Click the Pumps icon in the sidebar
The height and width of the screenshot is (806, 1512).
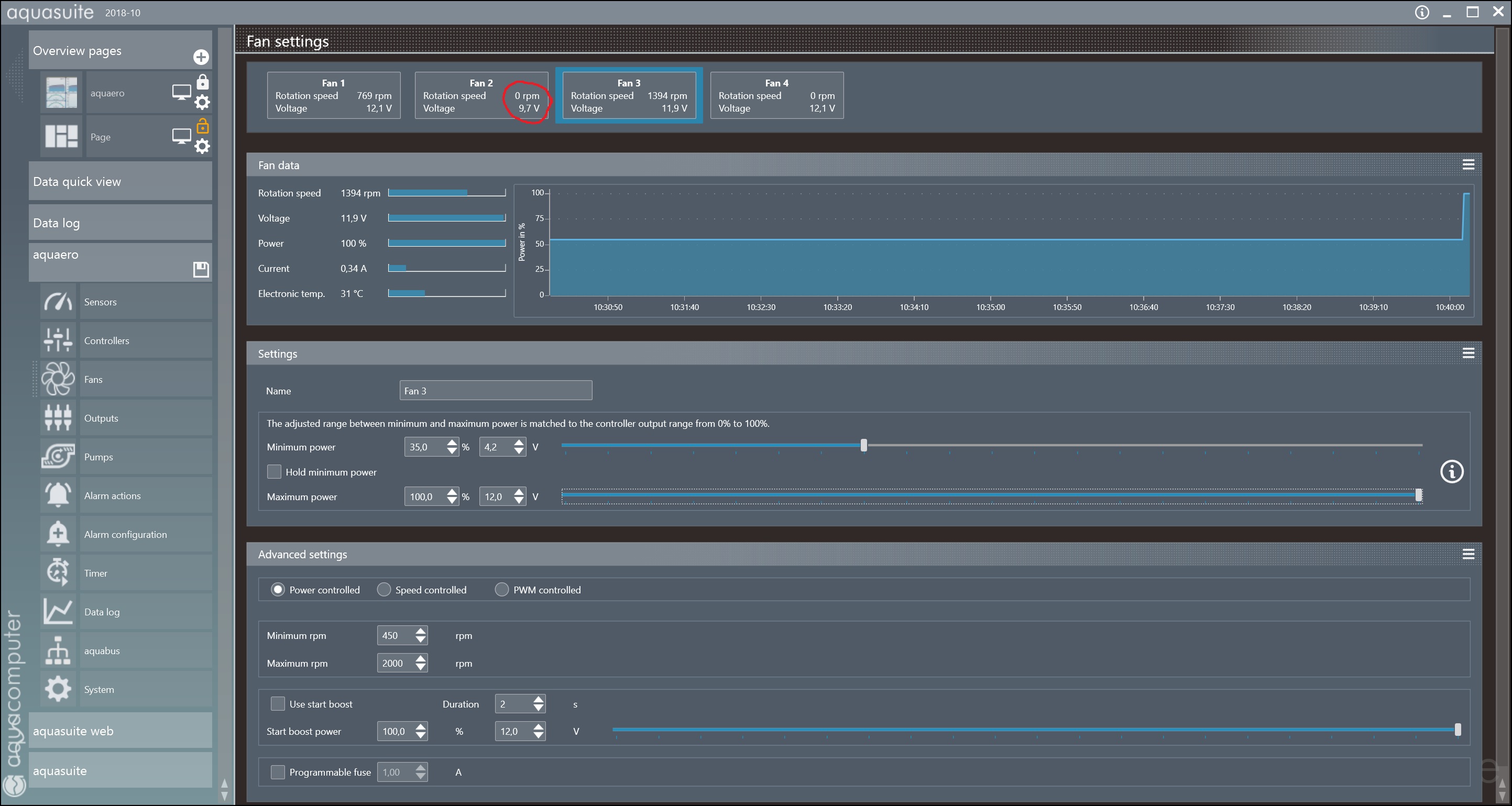click(58, 456)
